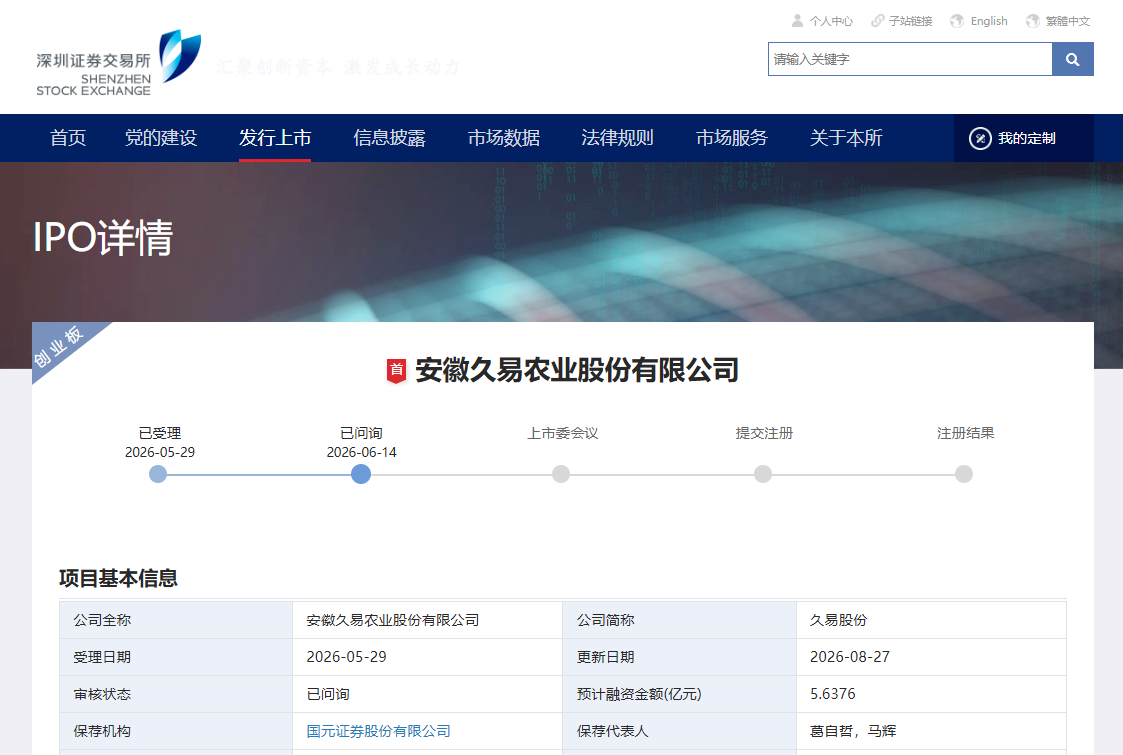The height and width of the screenshot is (755, 1123).
Task: Click the 注册结果 timeline dot
Action: 964,474
